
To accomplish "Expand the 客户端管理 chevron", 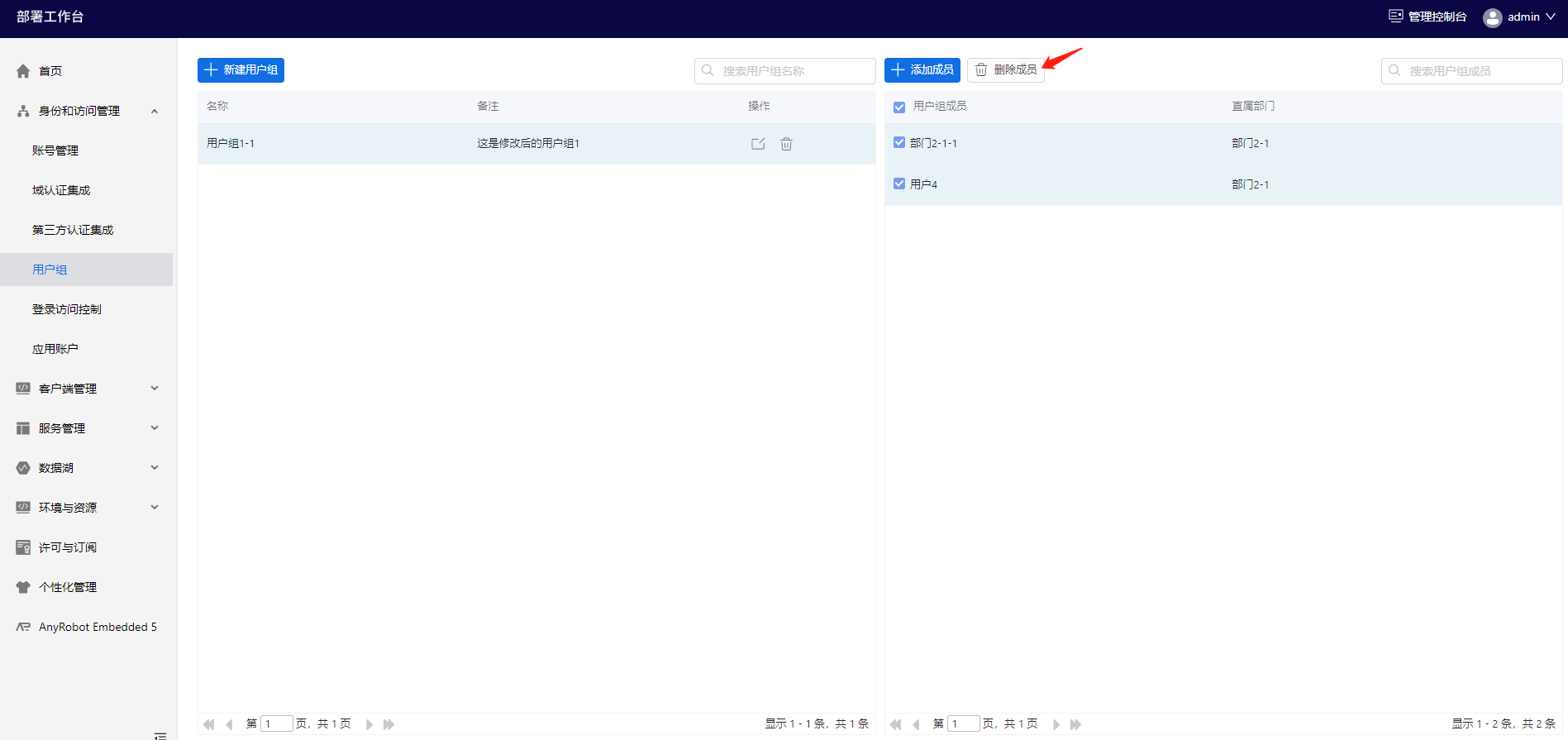I will click(x=155, y=389).
